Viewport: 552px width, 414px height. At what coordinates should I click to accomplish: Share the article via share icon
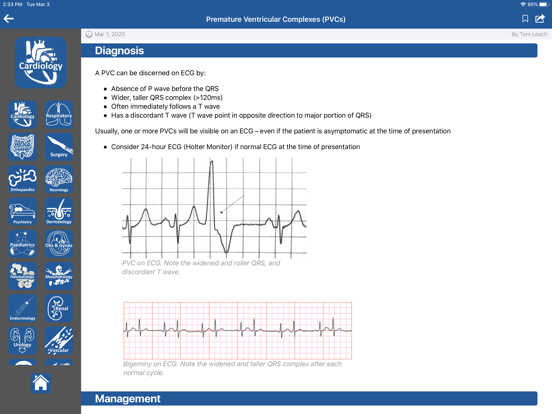pyautogui.click(x=540, y=19)
